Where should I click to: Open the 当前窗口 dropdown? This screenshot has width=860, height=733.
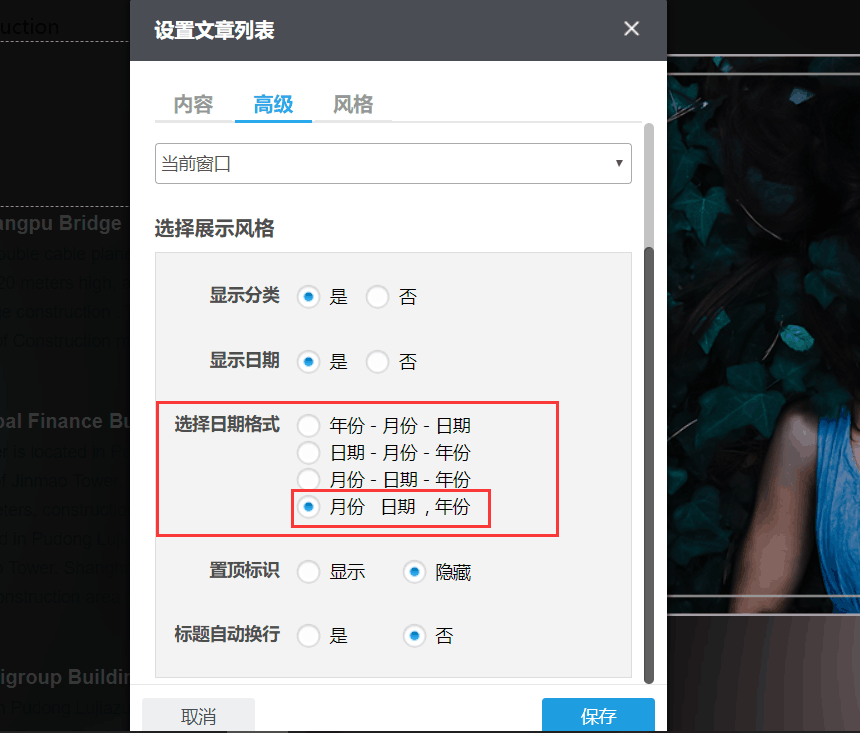tap(393, 163)
